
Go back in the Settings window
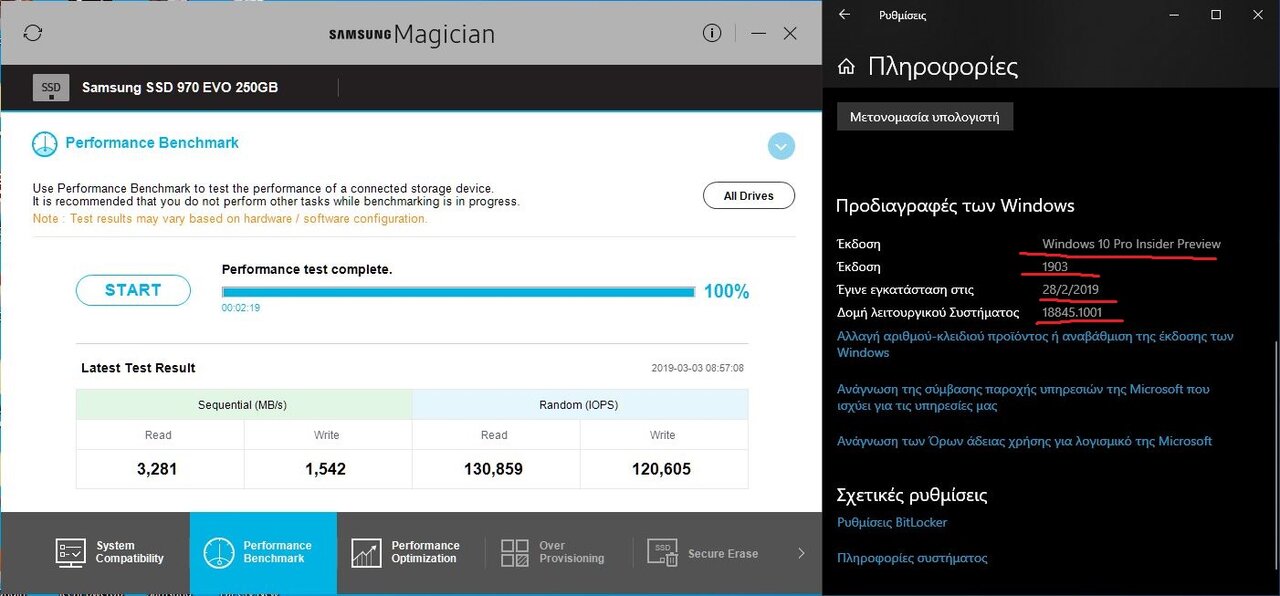pos(845,15)
